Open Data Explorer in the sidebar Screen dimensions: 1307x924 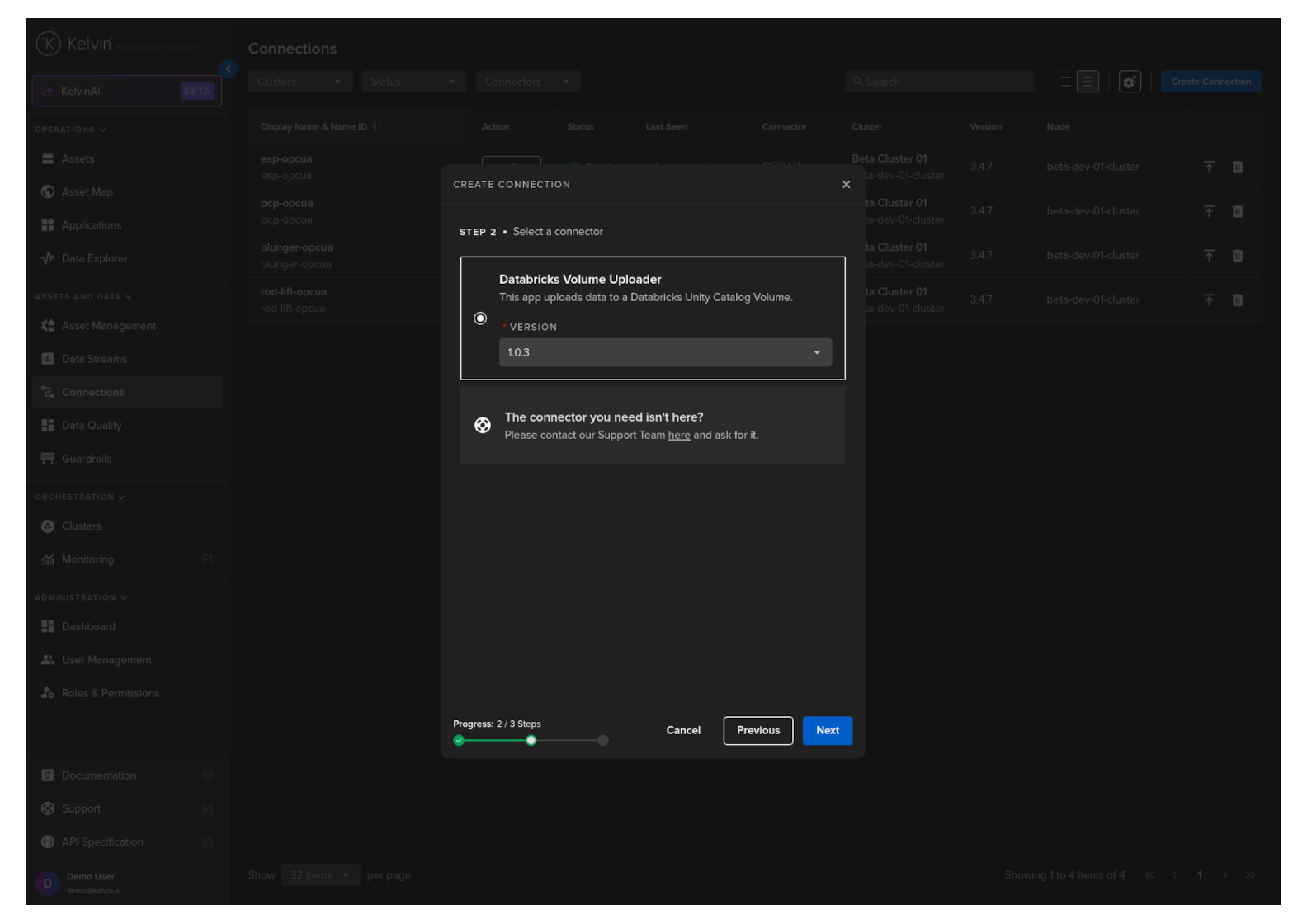pyautogui.click(x=95, y=259)
